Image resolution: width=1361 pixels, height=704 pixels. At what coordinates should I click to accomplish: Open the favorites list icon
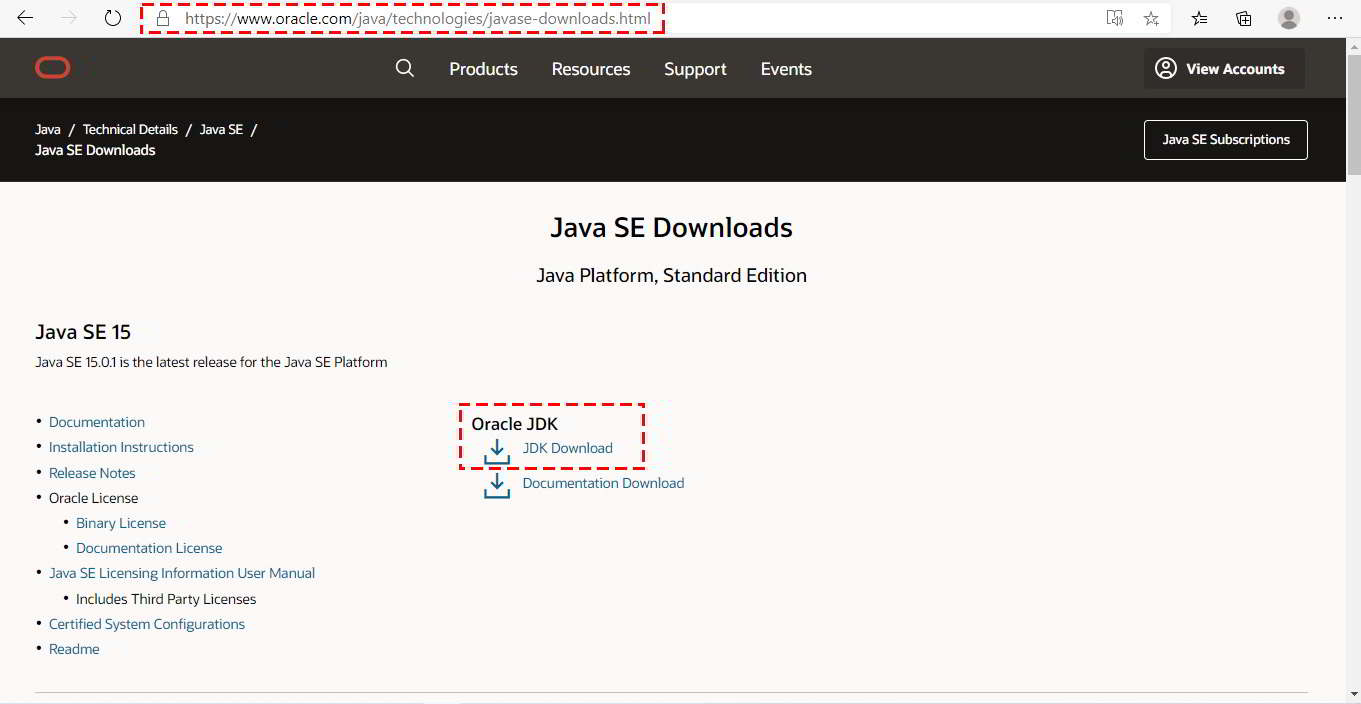click(1200, 18)
